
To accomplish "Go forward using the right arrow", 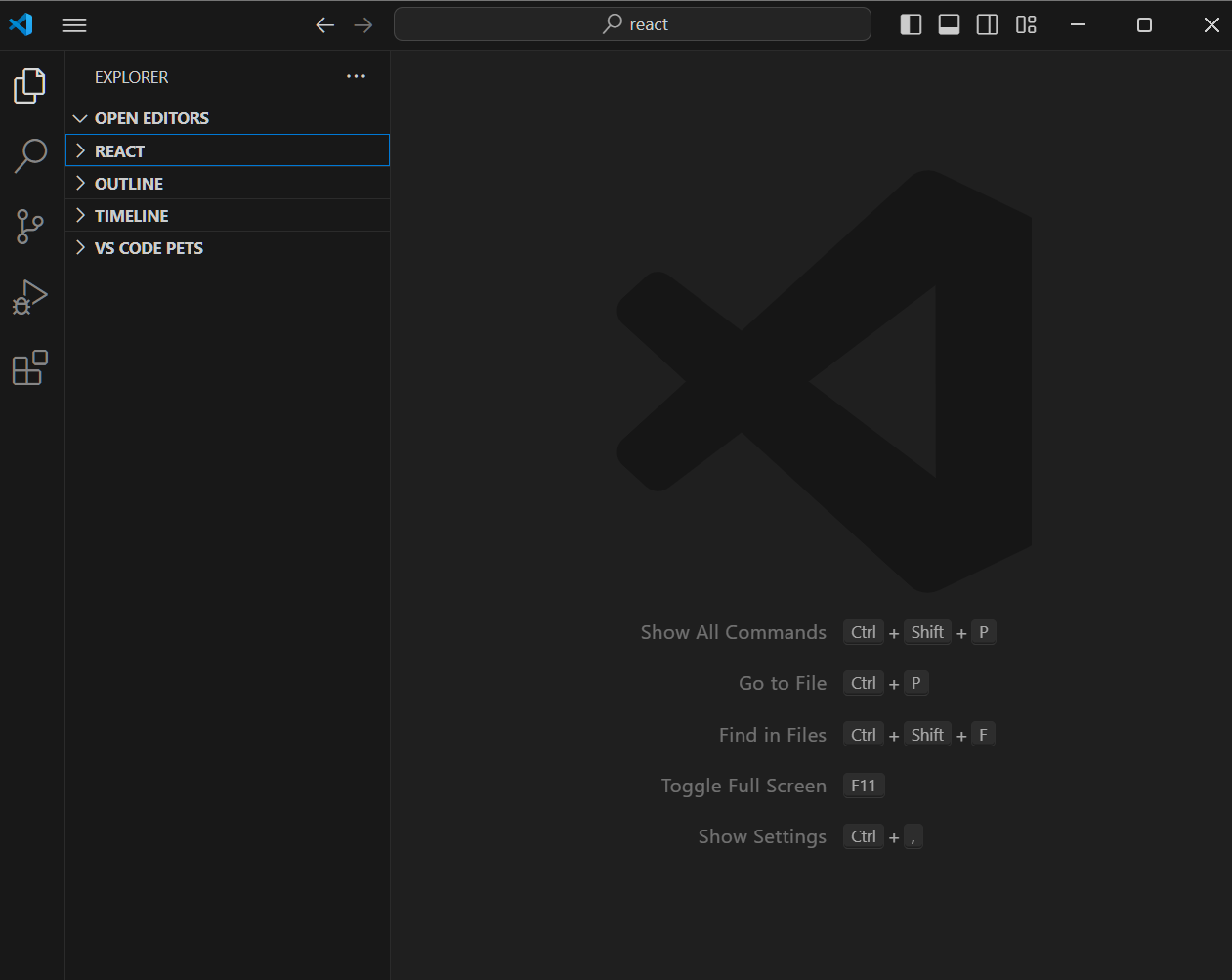I will (363, 25).
